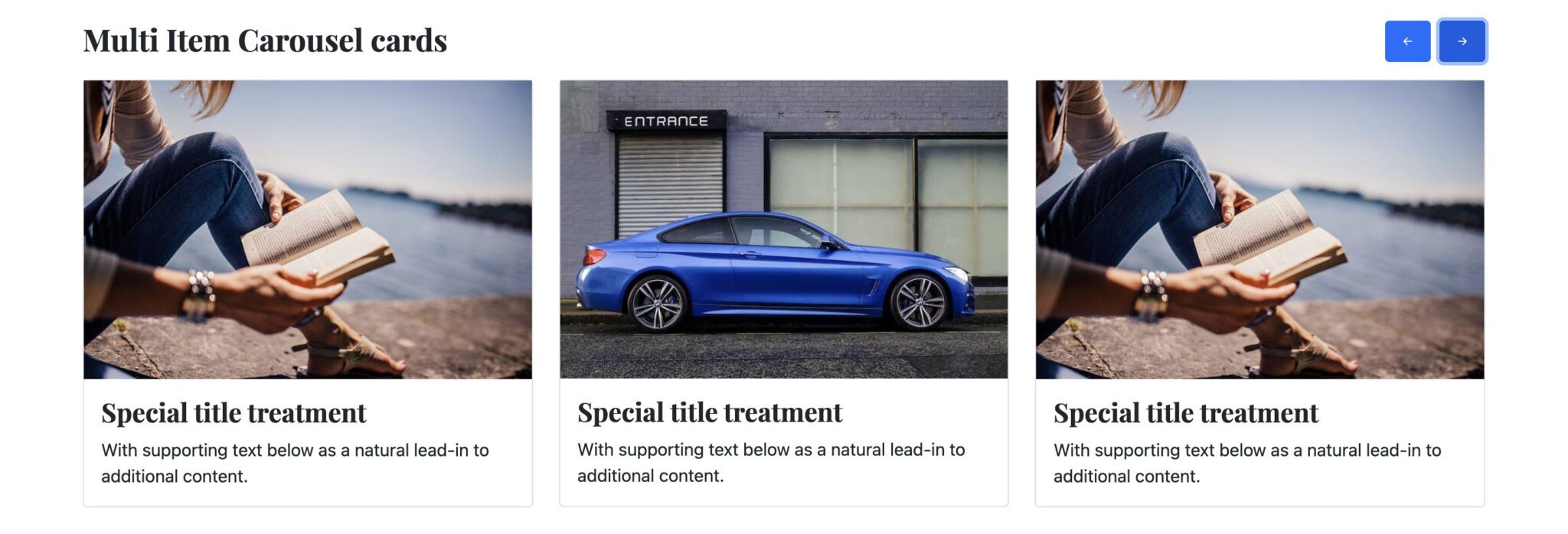Click the blue car's front wheel

[x=918, y=301]
